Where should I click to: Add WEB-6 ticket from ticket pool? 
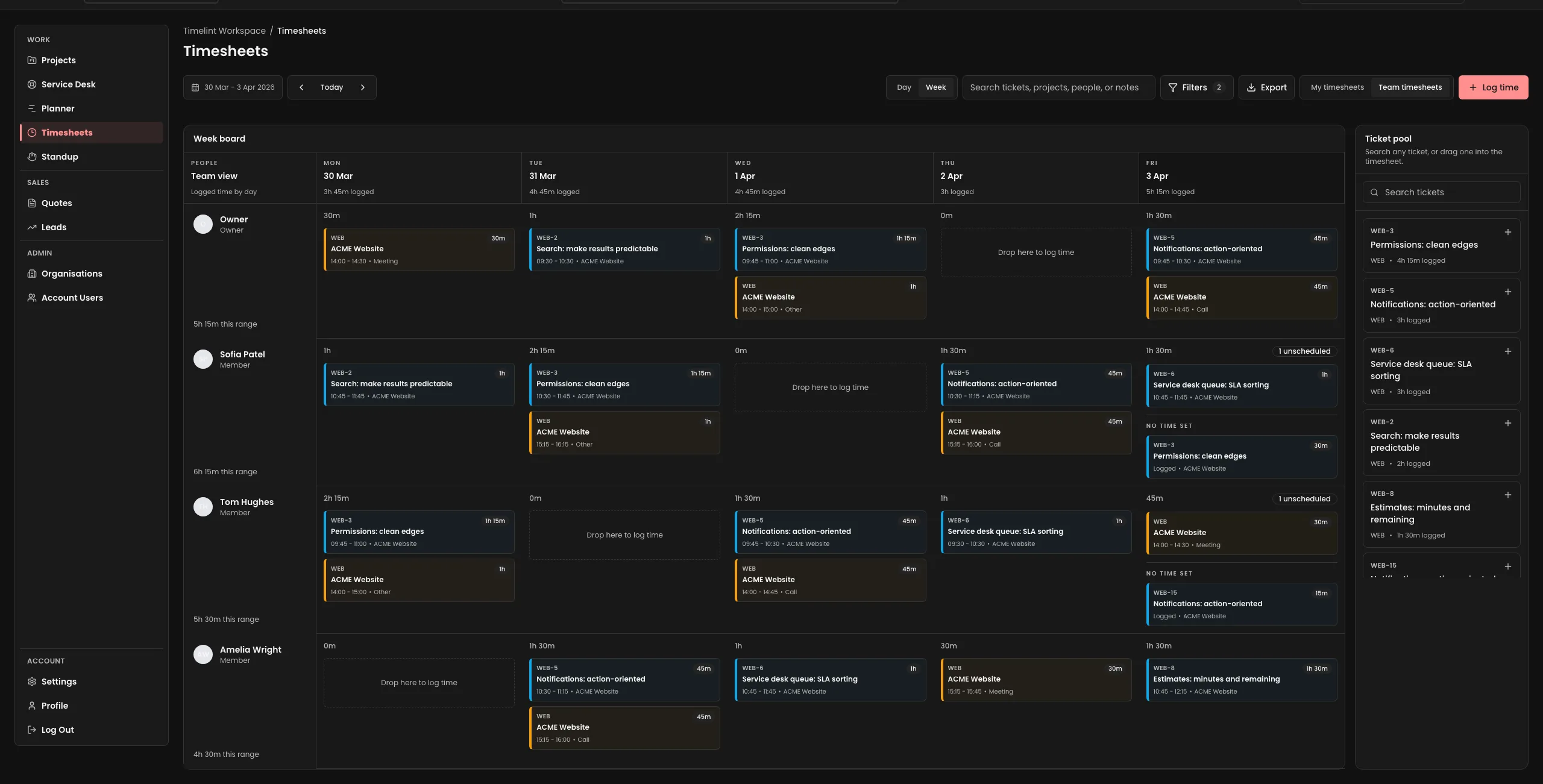[1507, 351]
